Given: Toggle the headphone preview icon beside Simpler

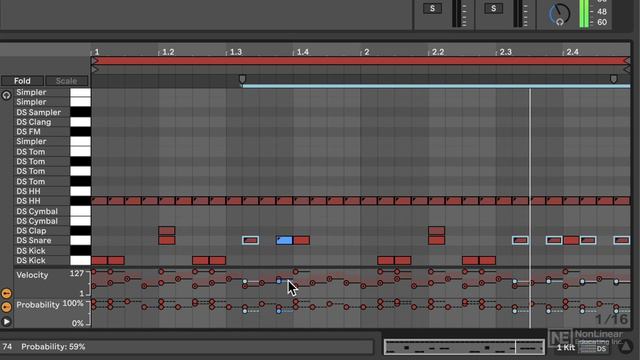Looking at the screenshot, I should coord(6,96).
